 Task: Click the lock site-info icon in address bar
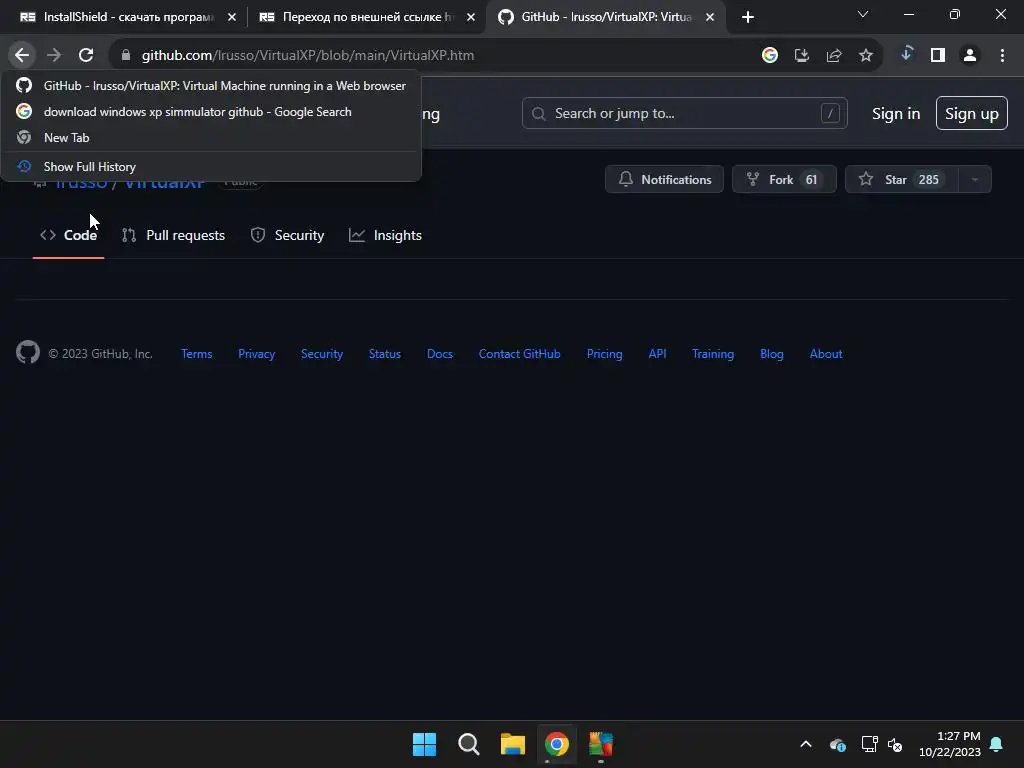pyautogui.click(x=126, y=56)
